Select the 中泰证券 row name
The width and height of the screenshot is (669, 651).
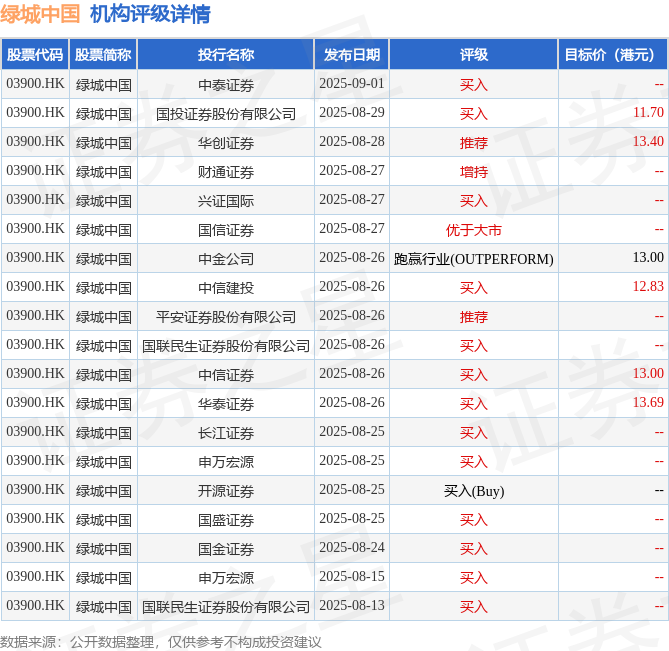point(226,85)
